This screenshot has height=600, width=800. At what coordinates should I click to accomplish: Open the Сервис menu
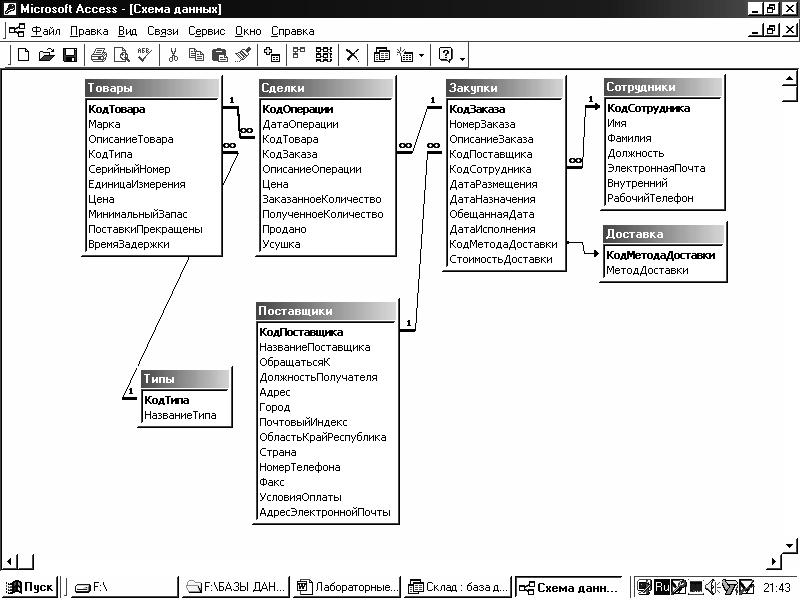pos(207,31)
